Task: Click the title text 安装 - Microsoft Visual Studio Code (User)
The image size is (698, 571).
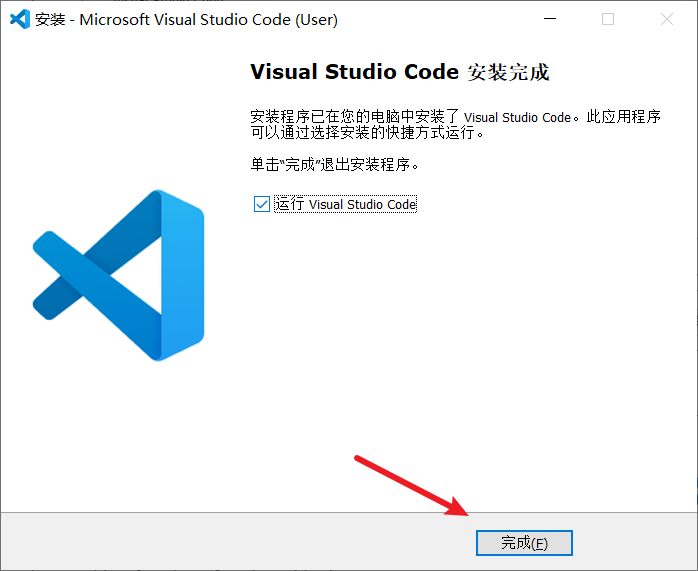Action: (186, 20)
